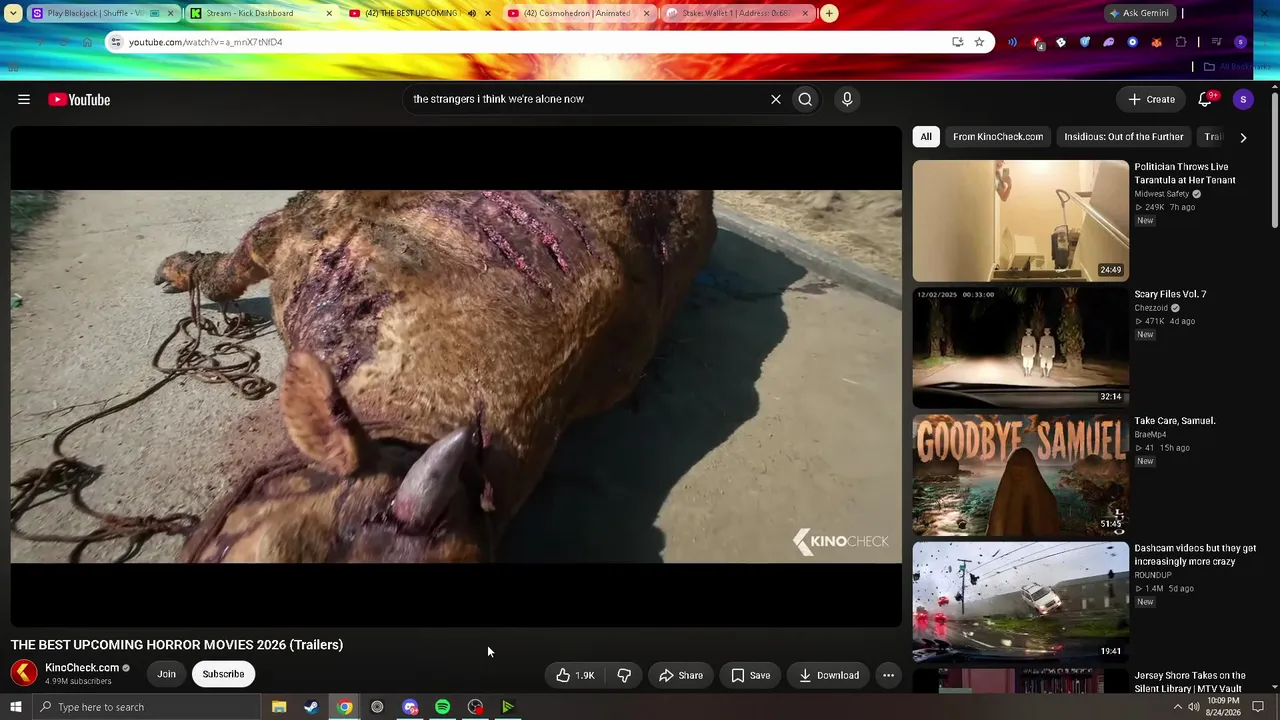Open the YouTube guide hamburger menu
The width and height of the screenshot is (1280, 720).
[x=24, y=99]
